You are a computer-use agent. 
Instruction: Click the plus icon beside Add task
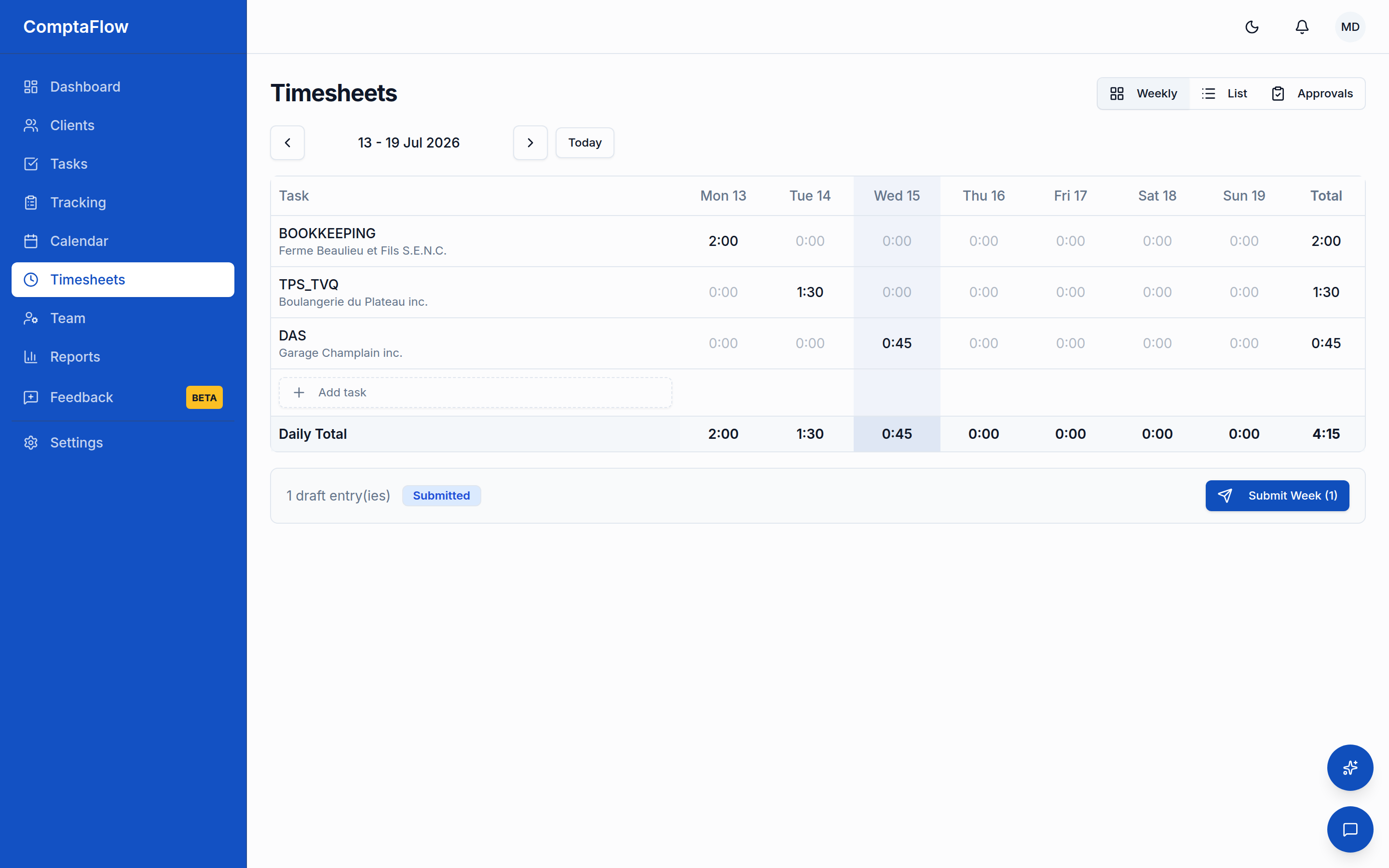click(x=299, y=393)
